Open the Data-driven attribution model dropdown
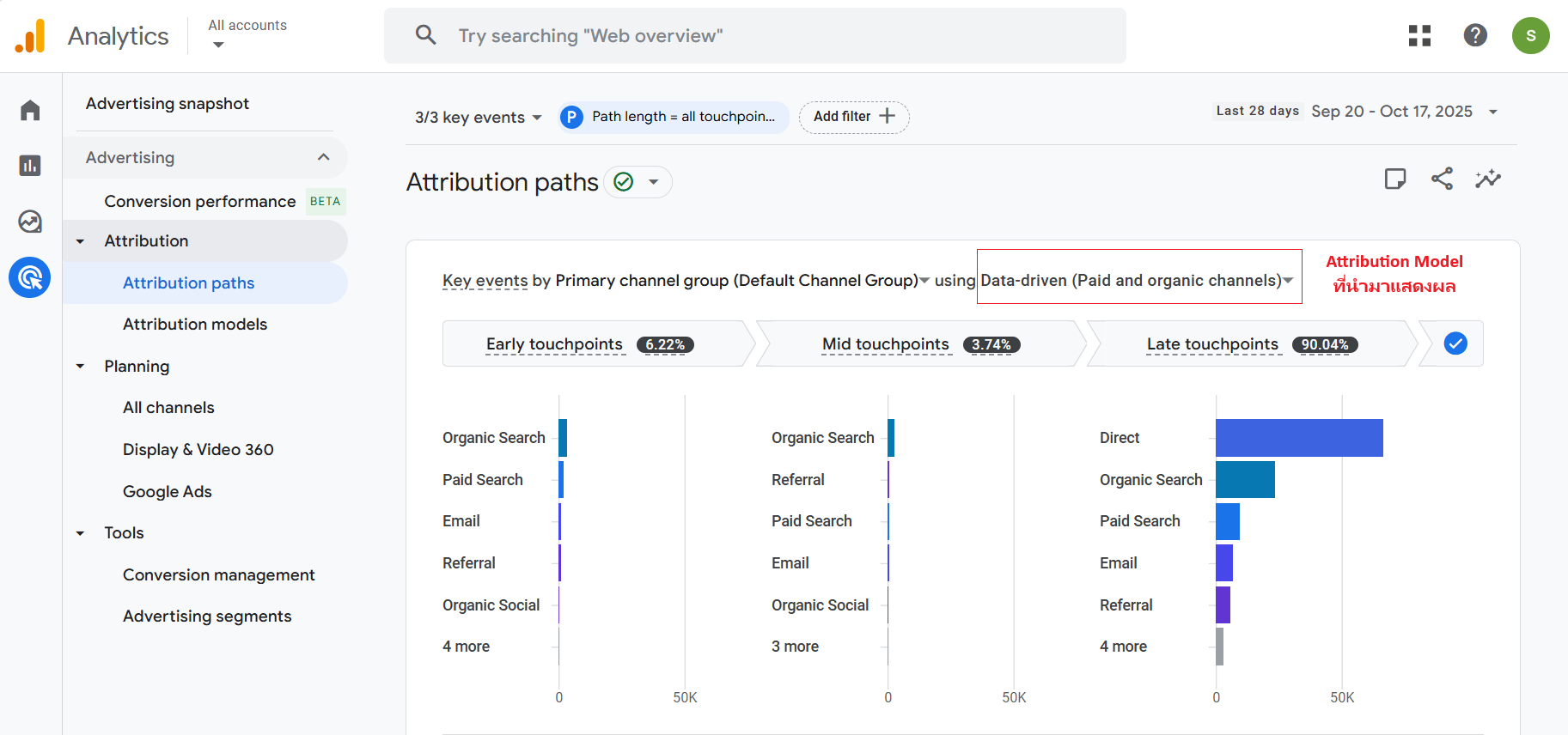Screen dimensions: 1568x735 1138,281
